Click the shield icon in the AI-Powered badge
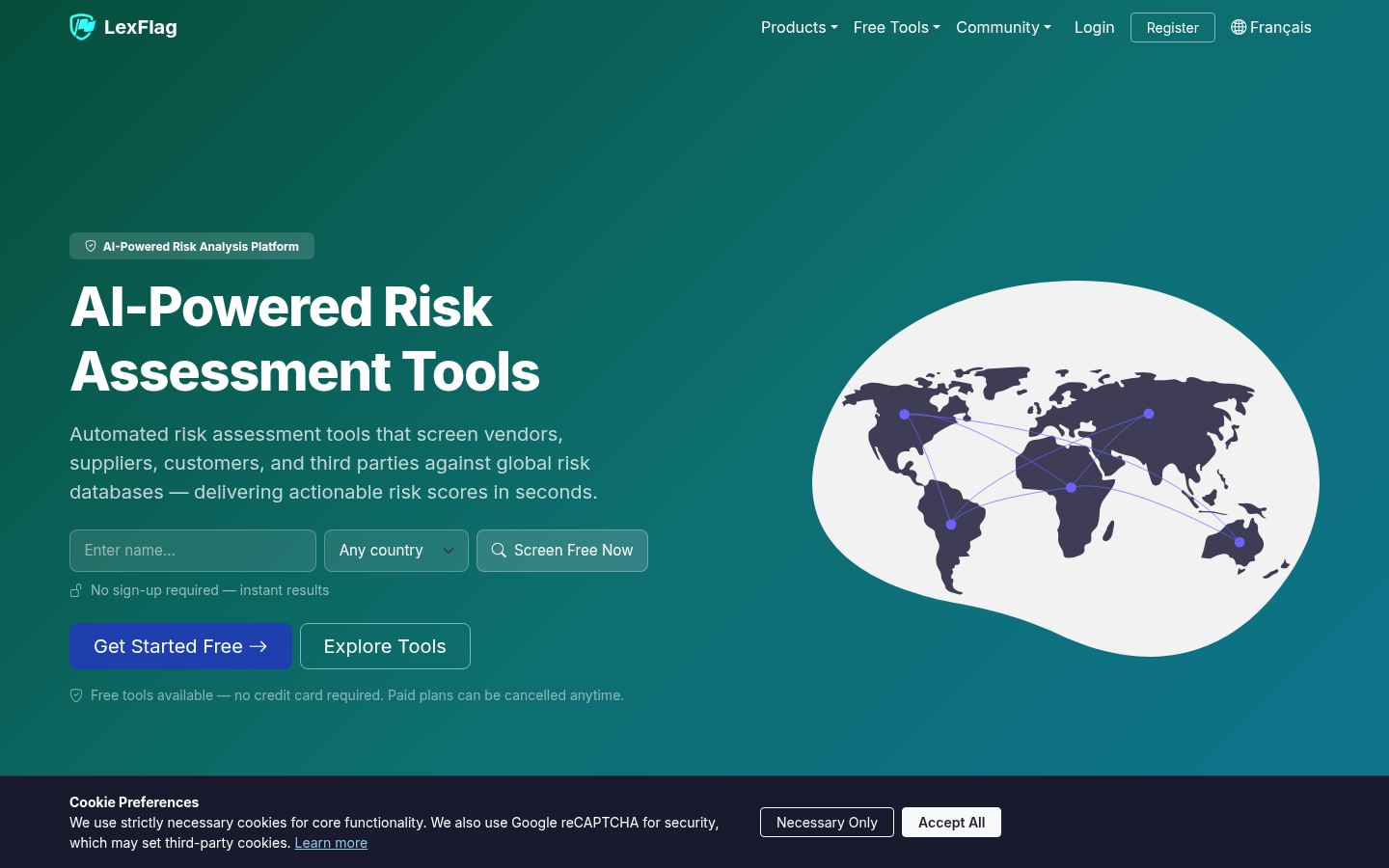 91,246
